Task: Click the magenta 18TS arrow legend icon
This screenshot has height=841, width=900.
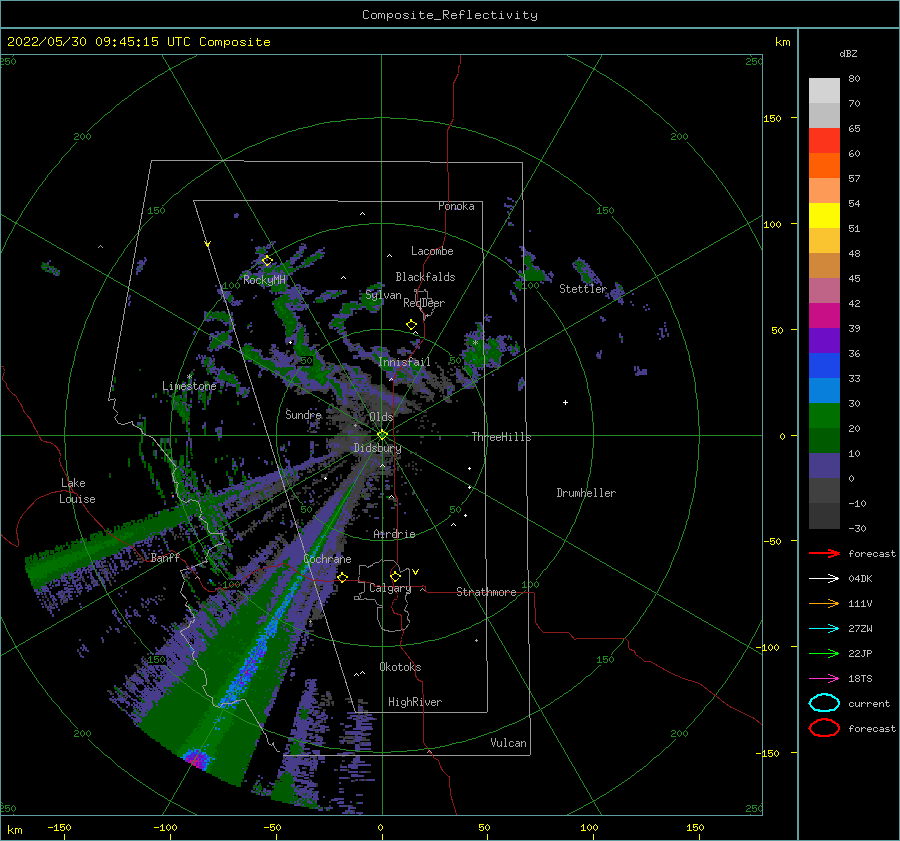Action: pos(824,679)
